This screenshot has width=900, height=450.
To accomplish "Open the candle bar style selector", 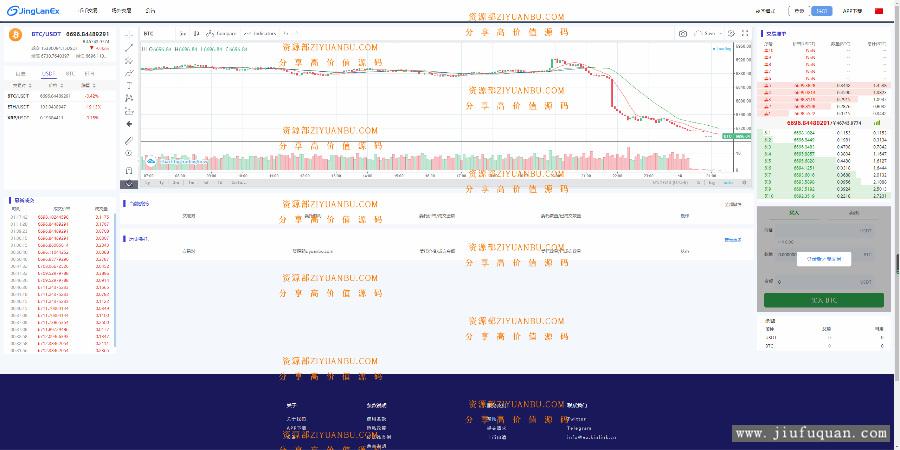I will click(197, 33).
